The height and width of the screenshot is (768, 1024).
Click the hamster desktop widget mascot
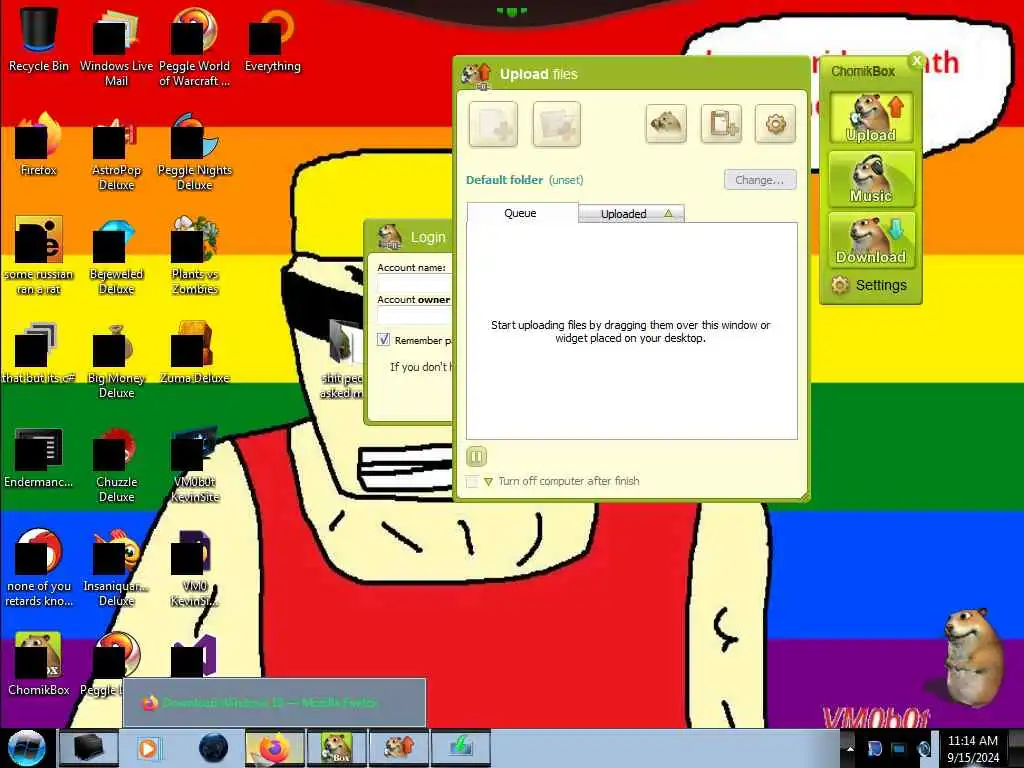click(x=973, y=658)
